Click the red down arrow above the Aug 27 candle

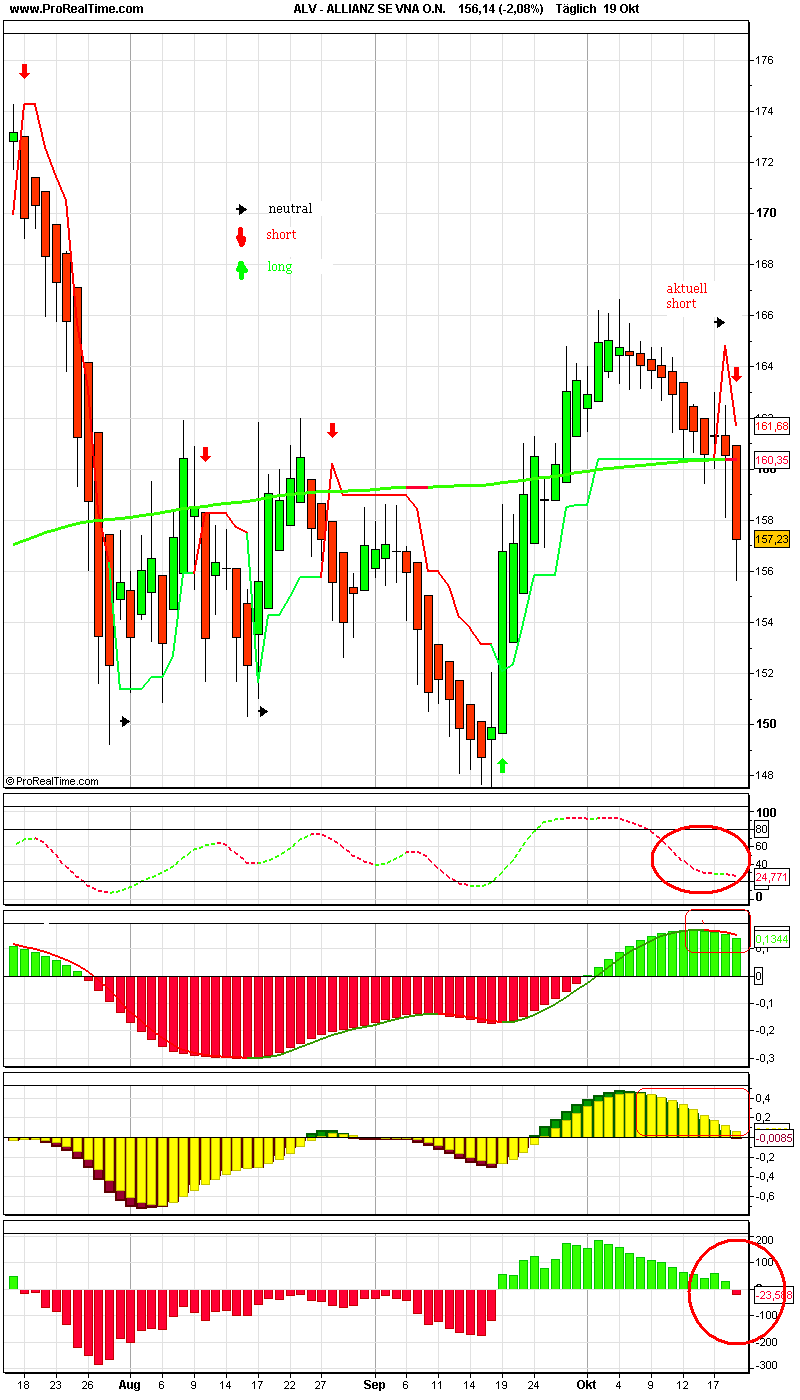tap(332, 430)
